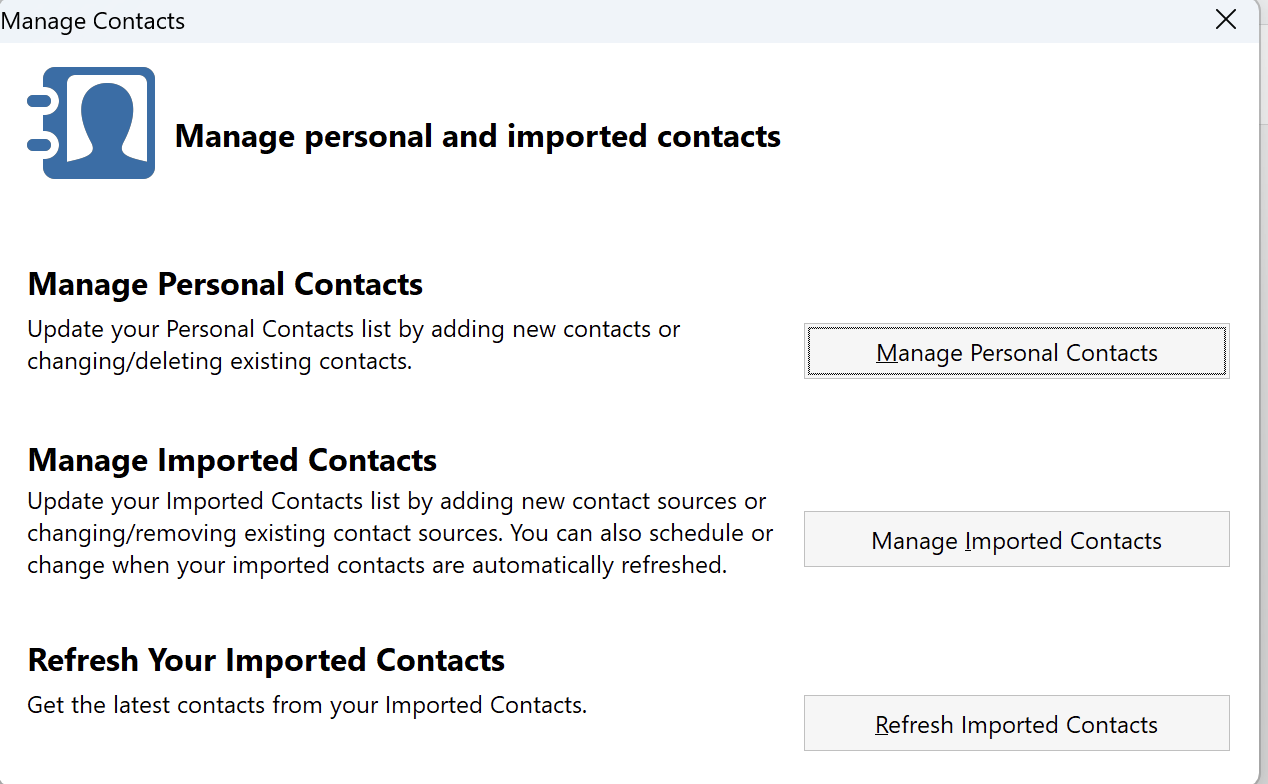Click the "Refresh Your Imported Contacts" section heading
1268x784 pixels.
(266, 660)
